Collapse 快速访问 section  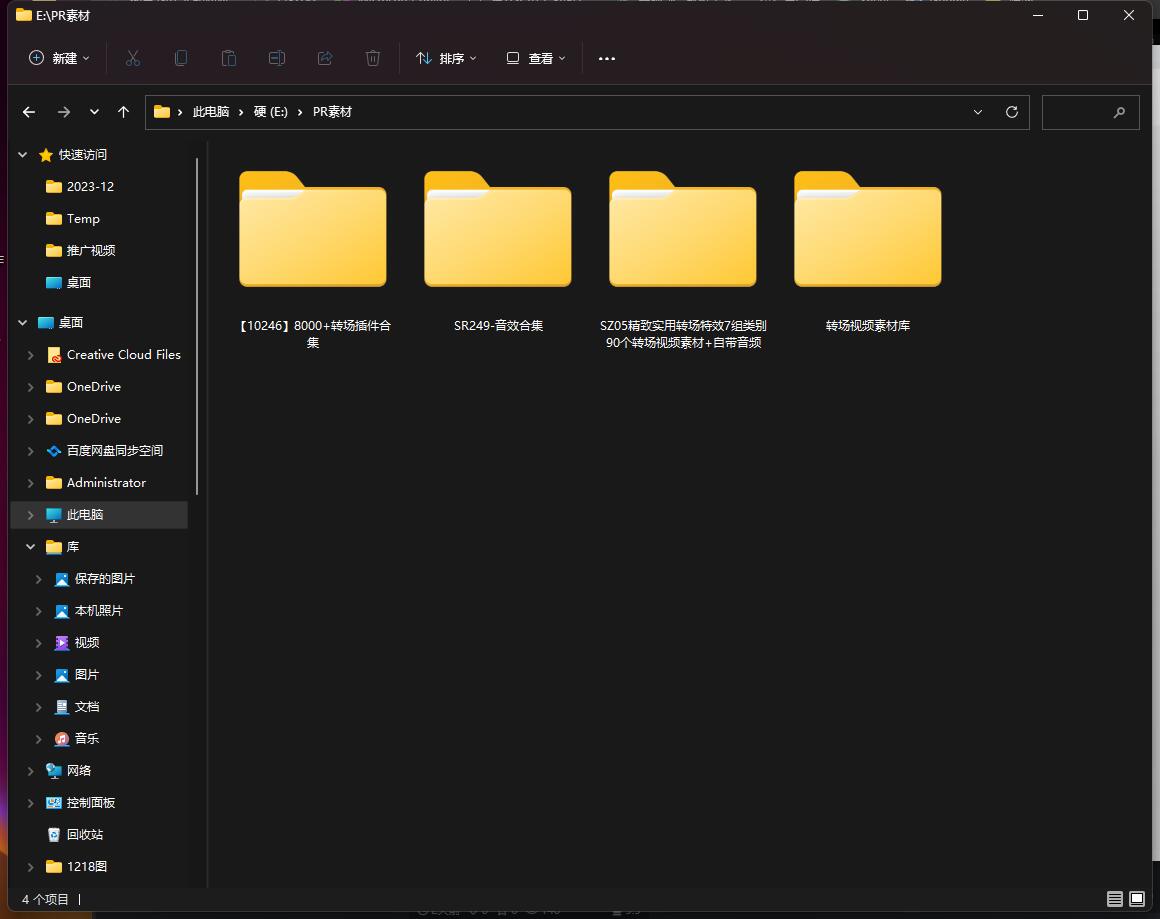(x=22, y=155)
